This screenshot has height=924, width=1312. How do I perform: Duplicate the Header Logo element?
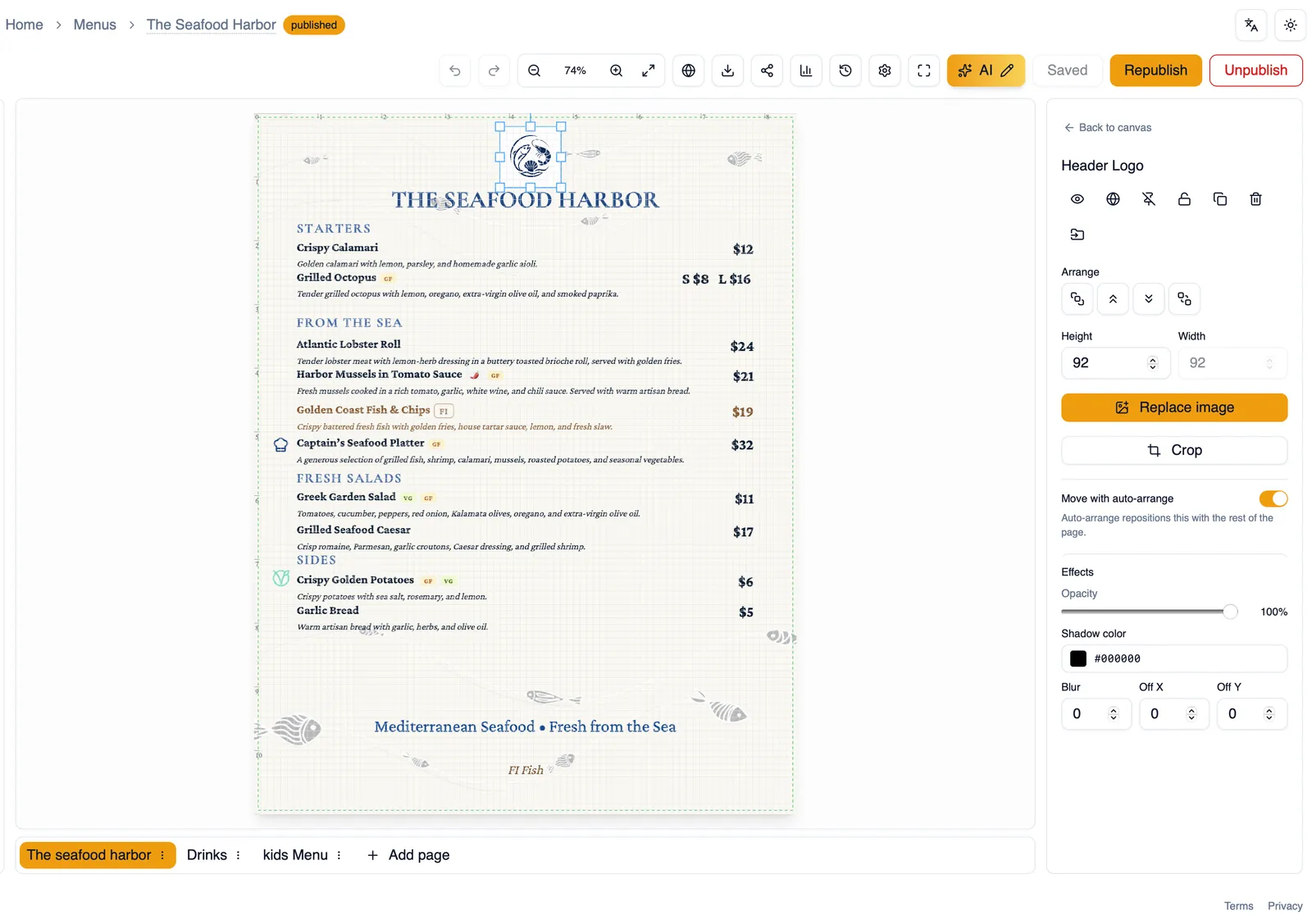[x=1220, y=199]
